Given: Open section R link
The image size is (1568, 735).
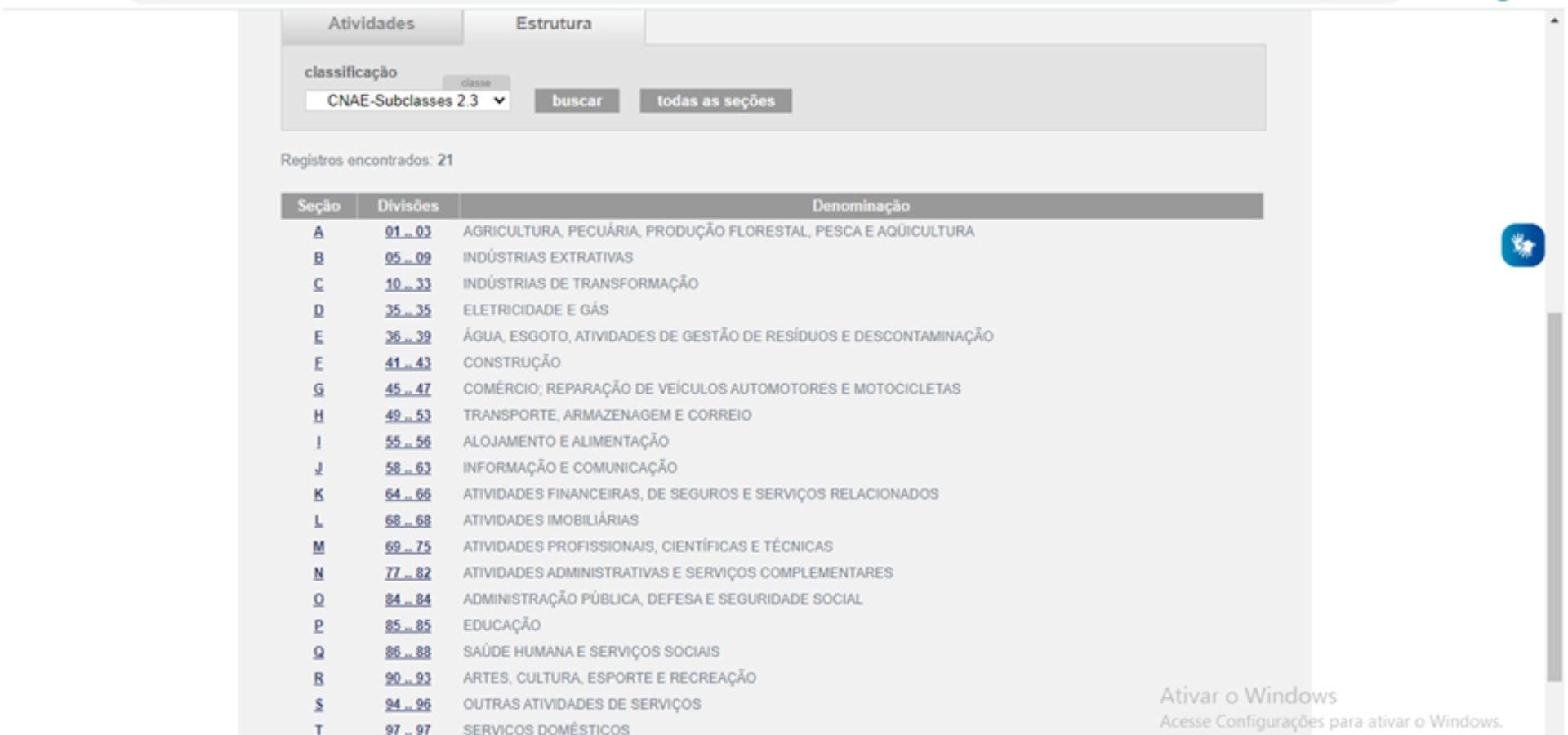Looking at the screenshot, I should tap(318, 678).
